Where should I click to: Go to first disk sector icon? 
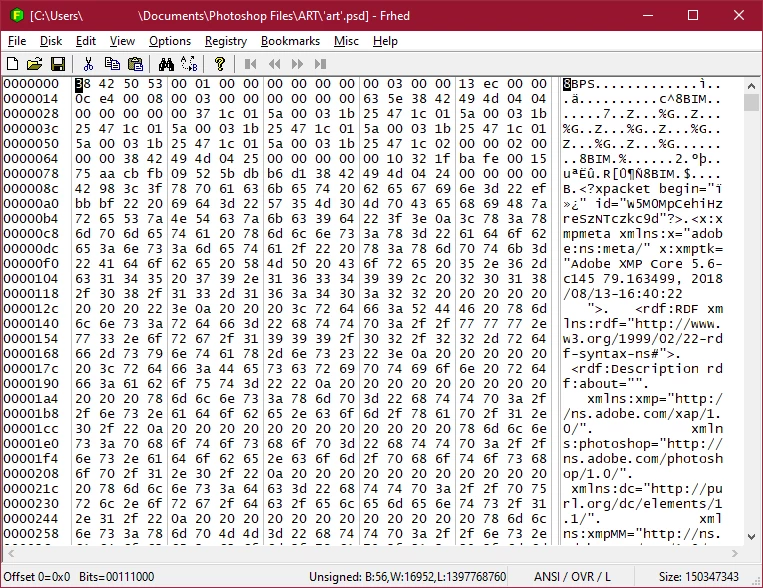pyautogui.click(x=251, y=64)
